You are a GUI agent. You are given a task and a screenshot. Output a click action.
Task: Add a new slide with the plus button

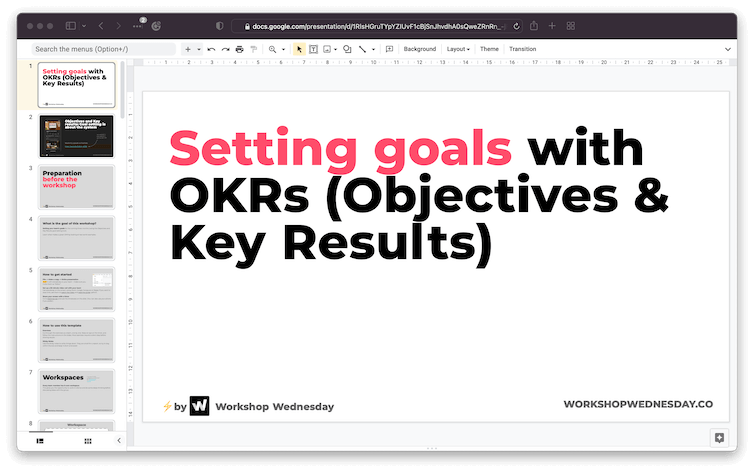point(187,49)
